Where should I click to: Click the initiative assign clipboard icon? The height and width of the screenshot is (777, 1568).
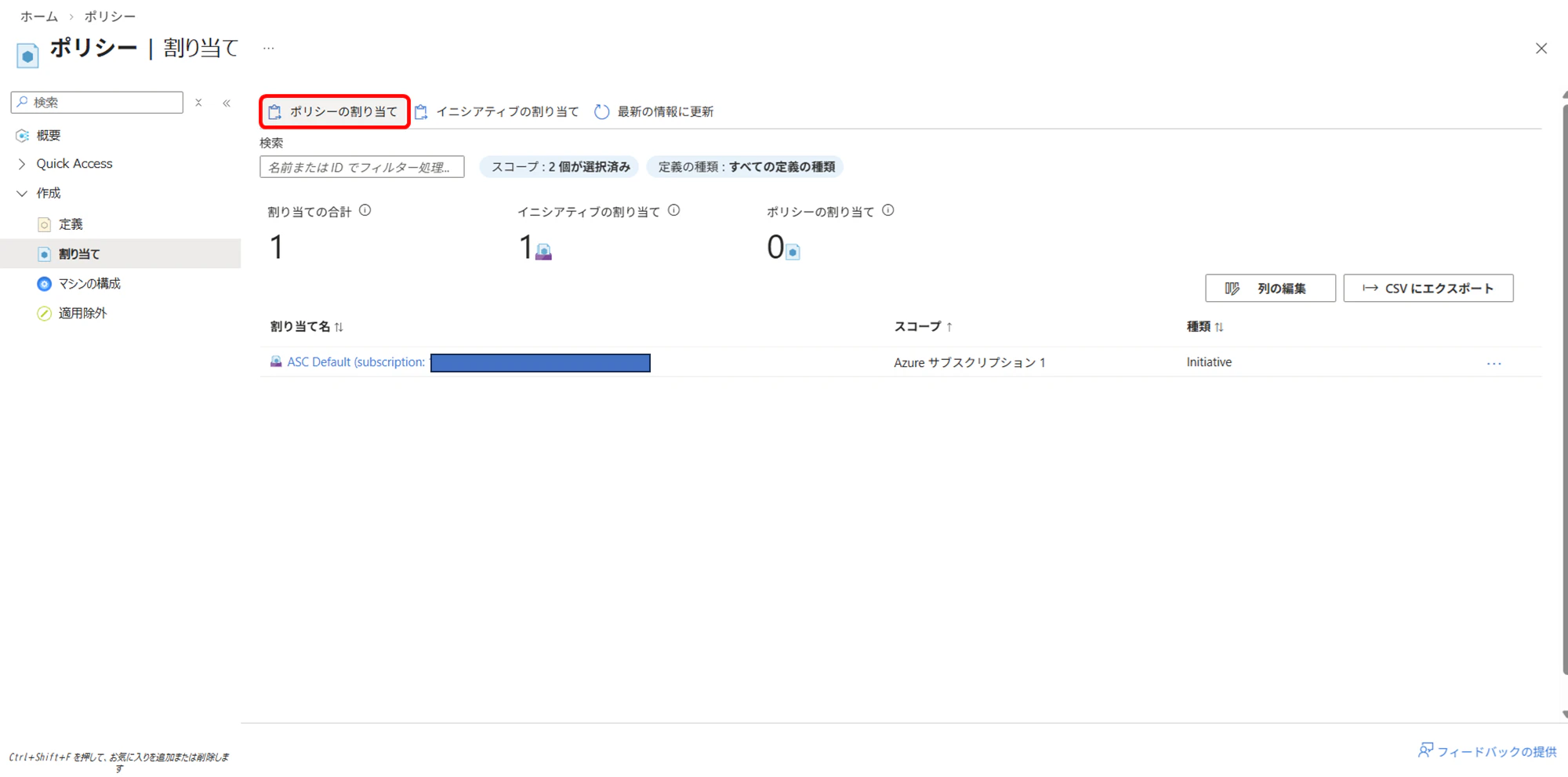coord(421,112)
